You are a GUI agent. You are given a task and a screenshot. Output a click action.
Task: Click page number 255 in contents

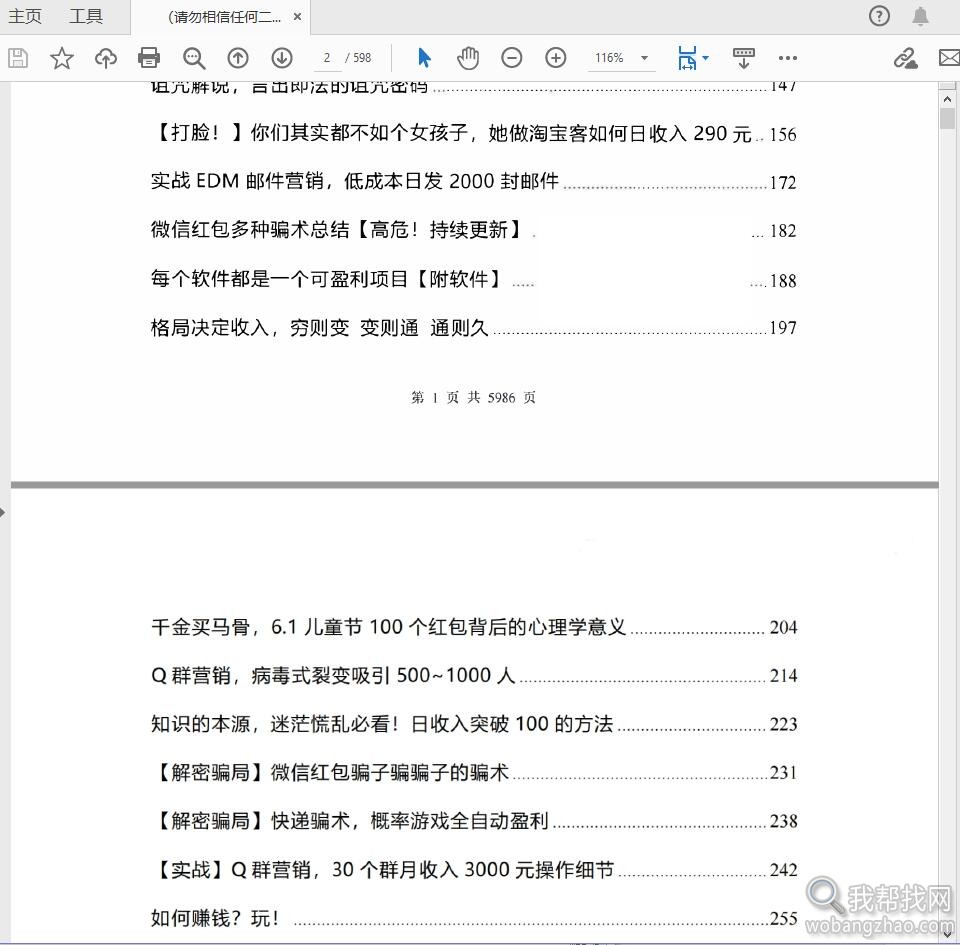783,919
